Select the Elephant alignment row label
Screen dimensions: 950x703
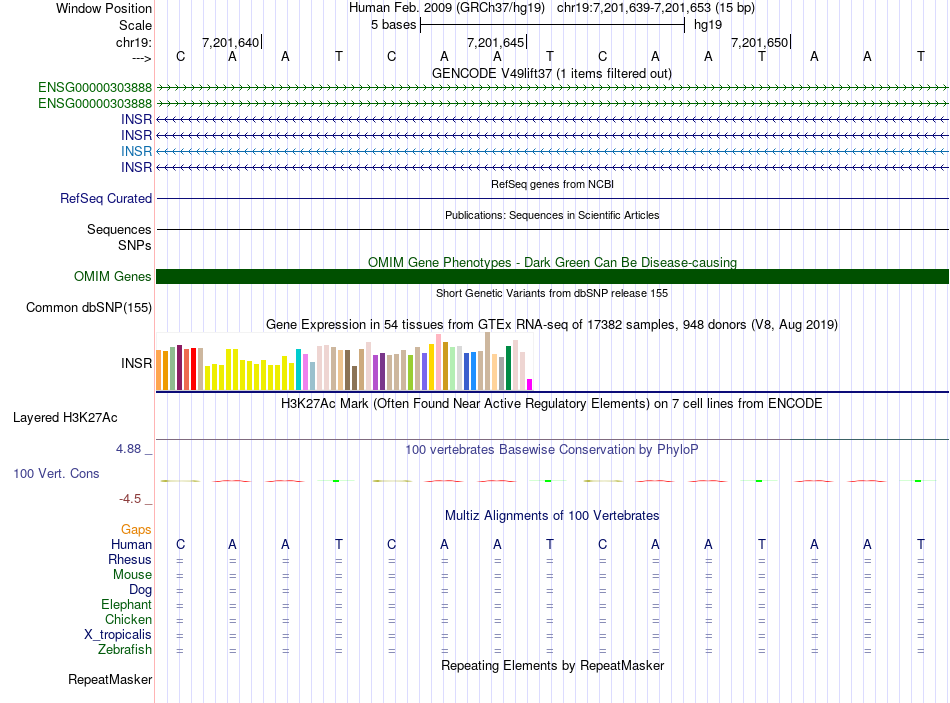tap(126, 605)
